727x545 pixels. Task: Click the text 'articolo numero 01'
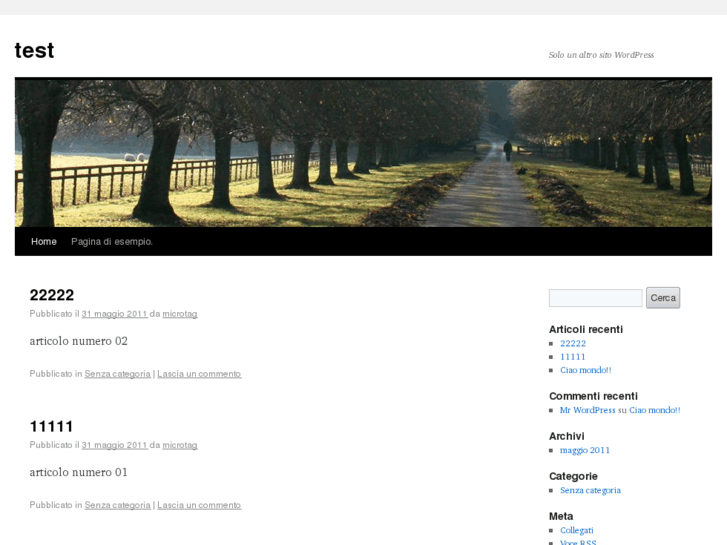(x=78, y=472)
